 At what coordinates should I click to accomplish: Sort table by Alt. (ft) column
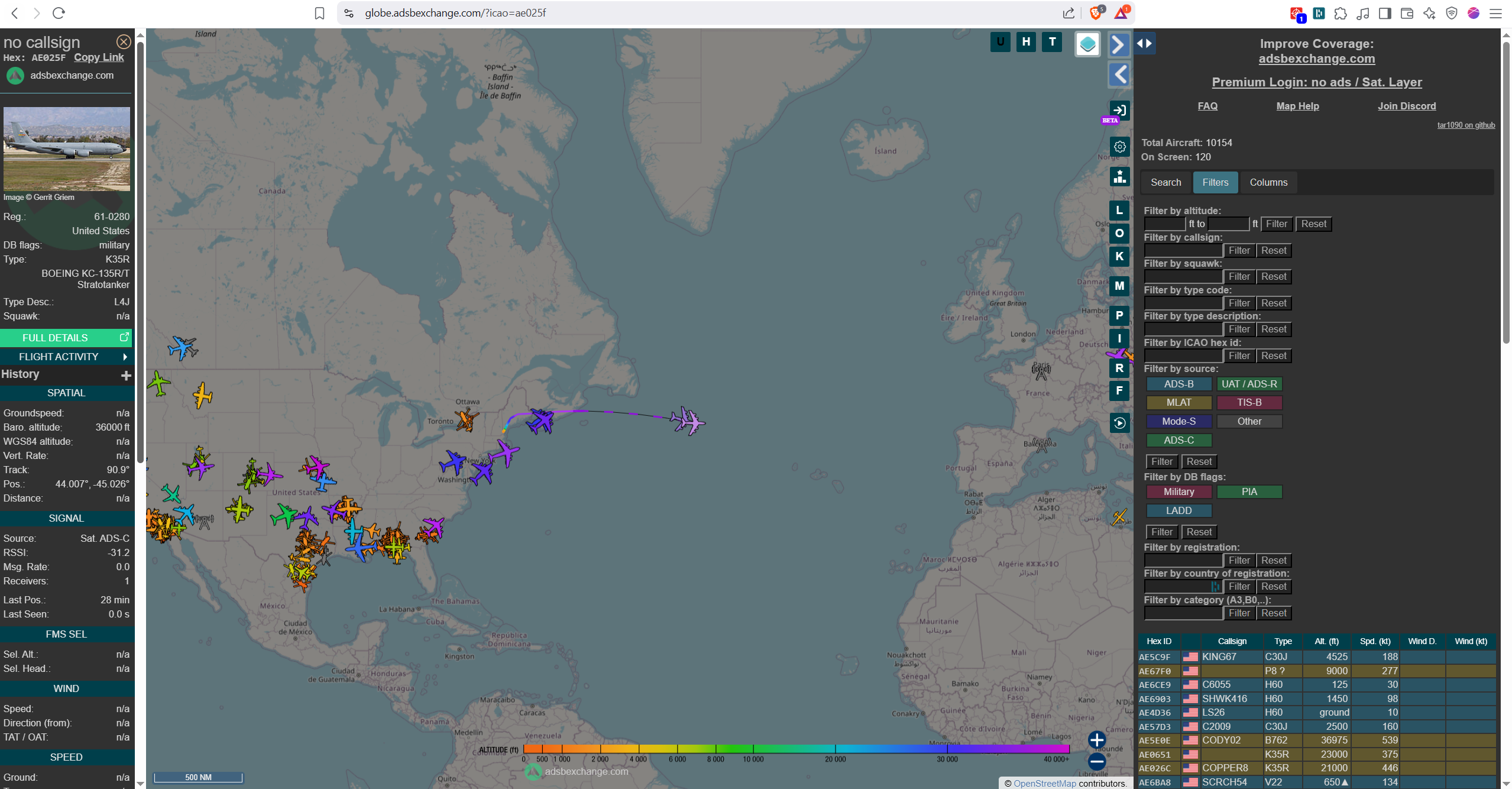click(x=1326, y=641)
